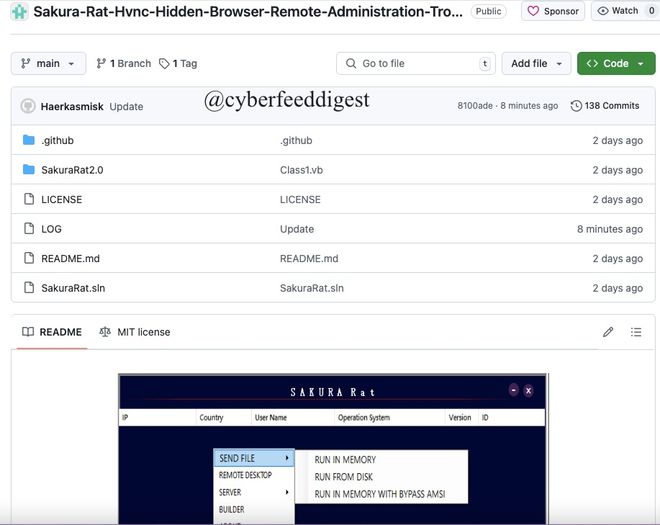
Task: Click the .github folder icon
Action: tap(29, 140)
